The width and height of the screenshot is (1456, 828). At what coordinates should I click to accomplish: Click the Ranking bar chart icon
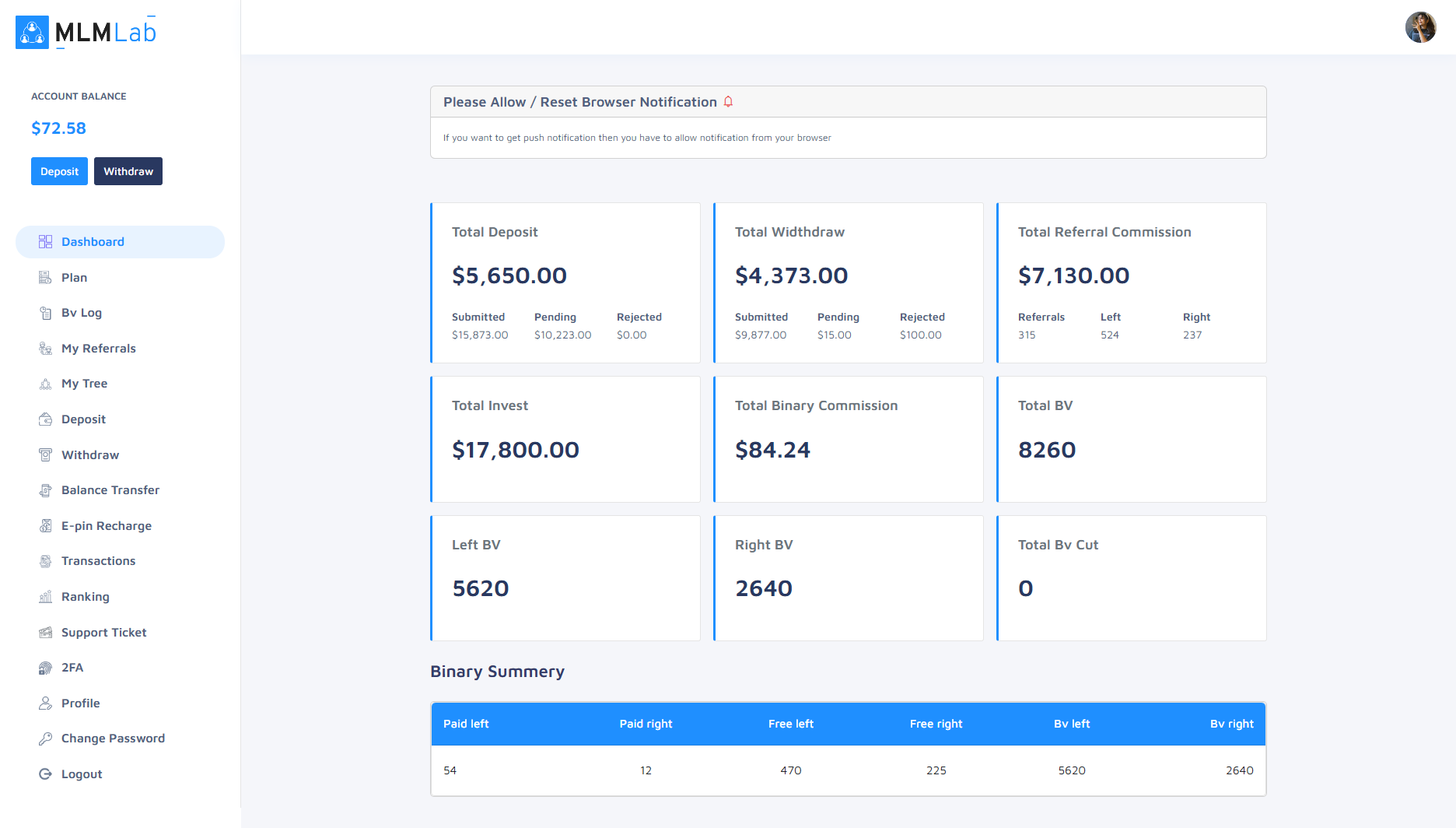45,597
